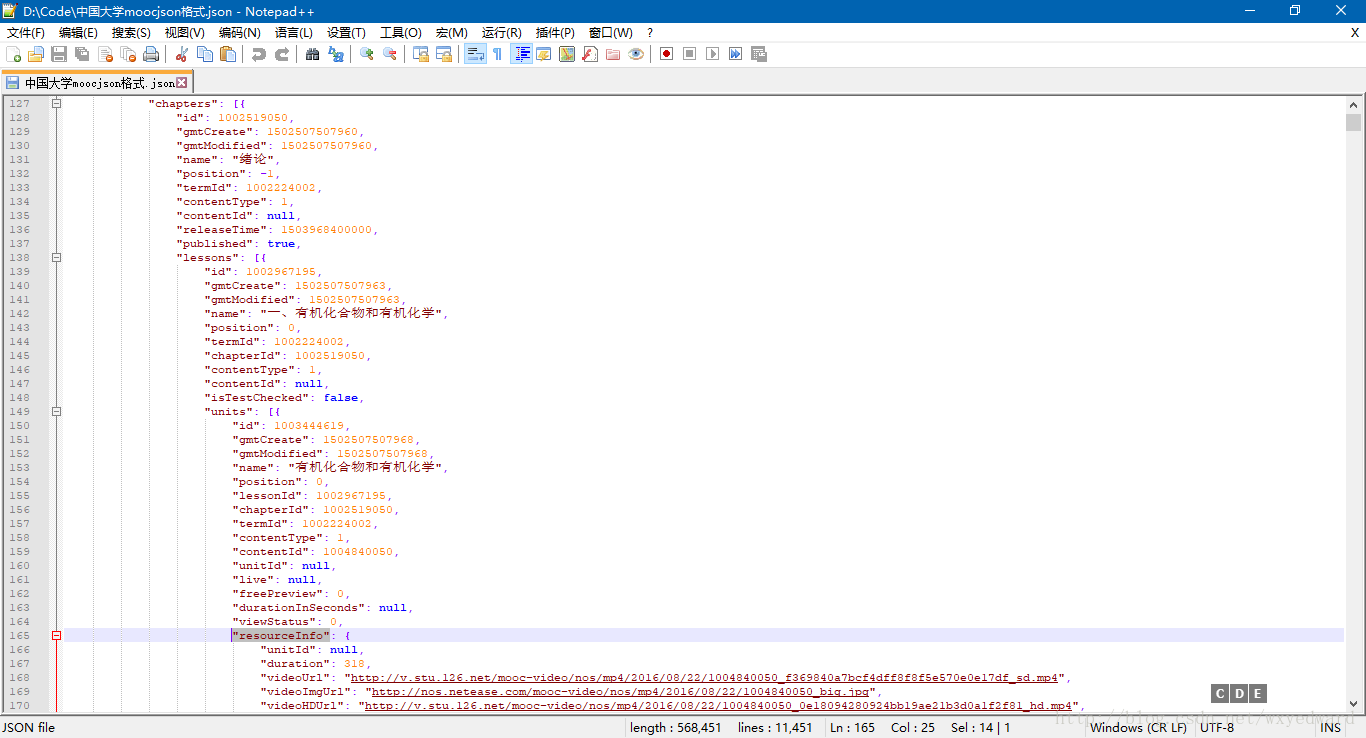Image resolution: width=1366 pixels, height=738 pixels.
Task: Click Run macro multiple times icon
Action: 735,54
